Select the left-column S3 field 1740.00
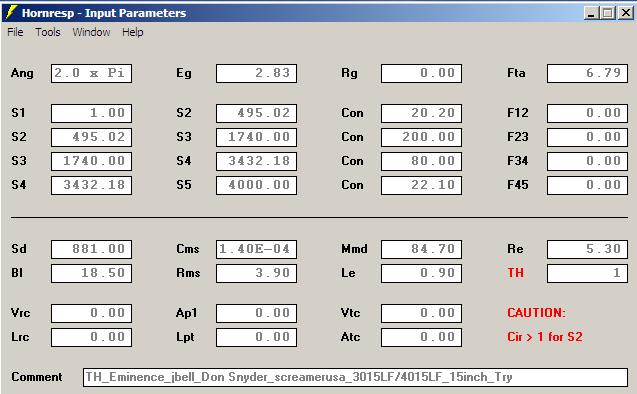 click(x=91, y=161)
